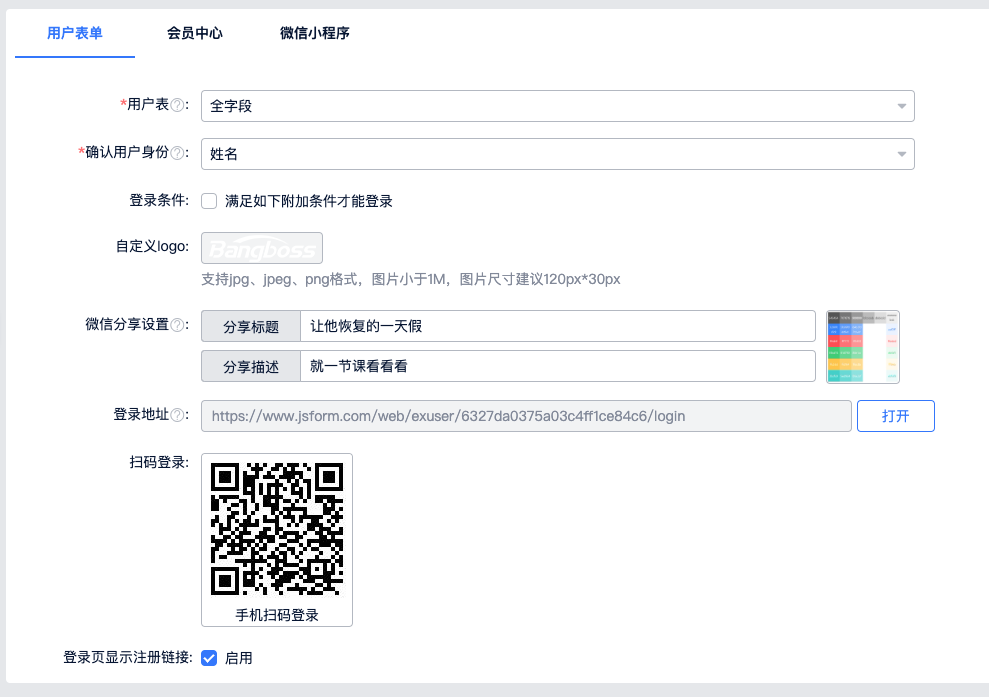The width and height of the screenshot is (989, 697).
Task: Select the 用户表单 tab
Action: [75, 33]
